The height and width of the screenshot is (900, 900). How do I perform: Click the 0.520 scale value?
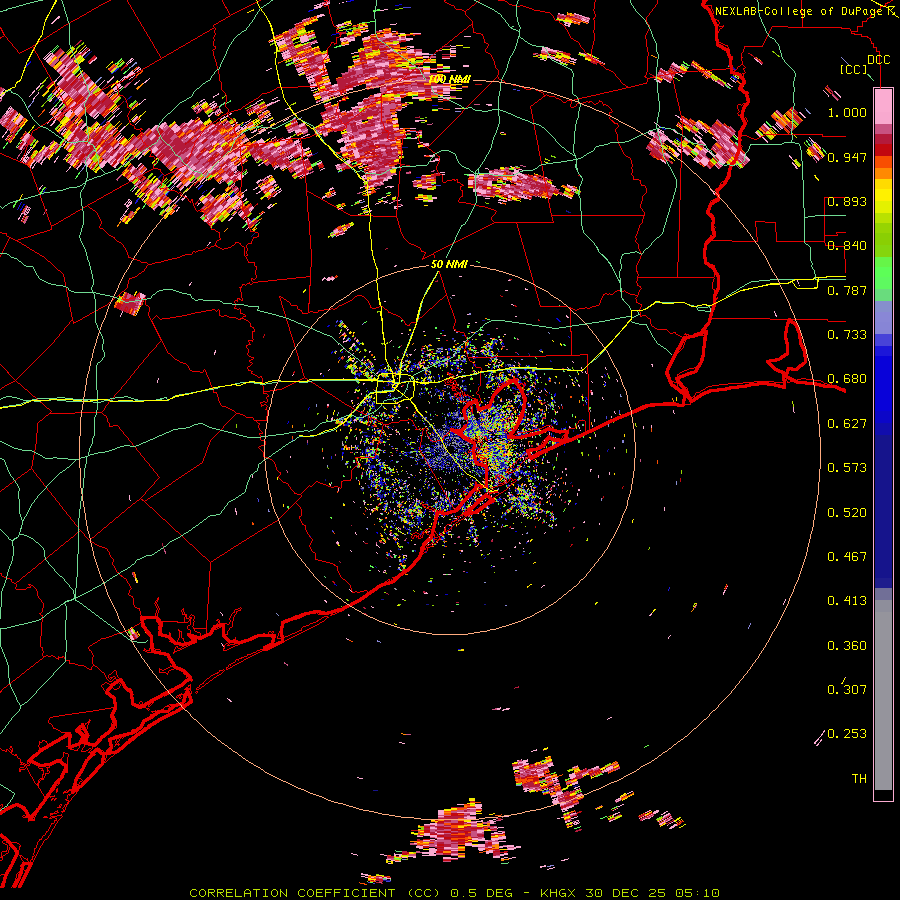[x=847, y=513]
